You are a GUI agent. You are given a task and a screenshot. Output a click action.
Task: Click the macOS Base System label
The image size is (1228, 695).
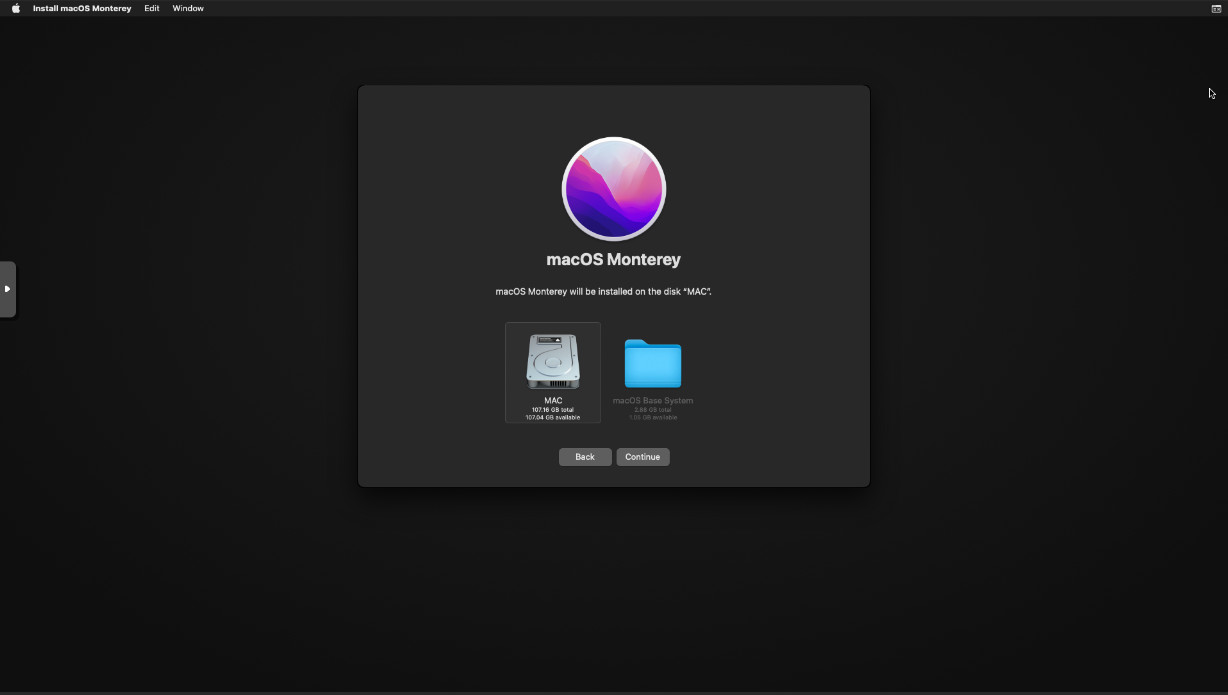(652, 401)
